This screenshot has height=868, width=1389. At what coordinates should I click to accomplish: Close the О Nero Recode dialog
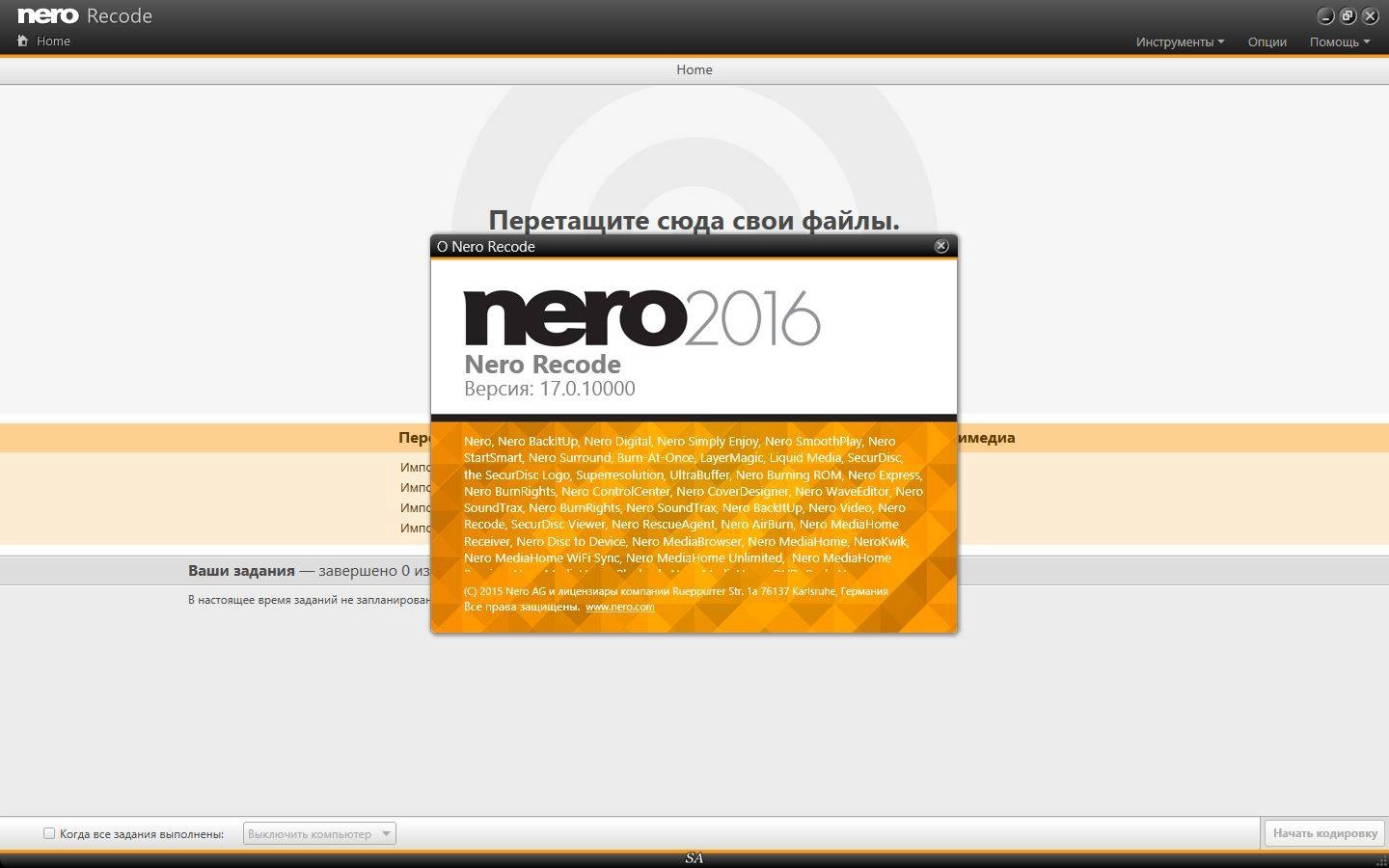click(x=941, y=246)
